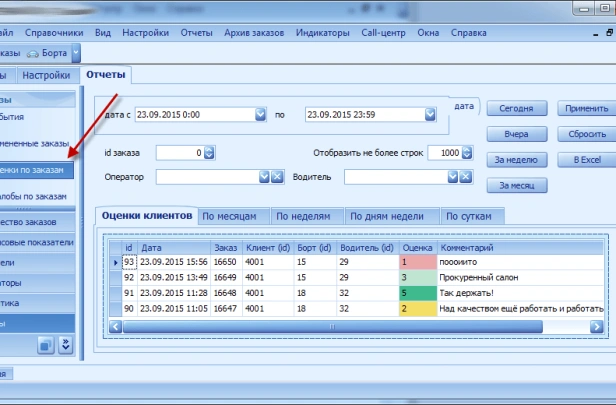The image size is (616, 405).
Task: Click the left arrow of the horizontal scrollbar
Action: (x=115, y=326)
